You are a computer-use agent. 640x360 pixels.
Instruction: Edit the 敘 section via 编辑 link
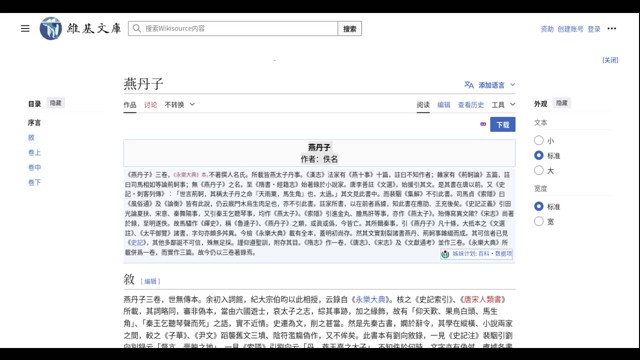pos(150,281)
